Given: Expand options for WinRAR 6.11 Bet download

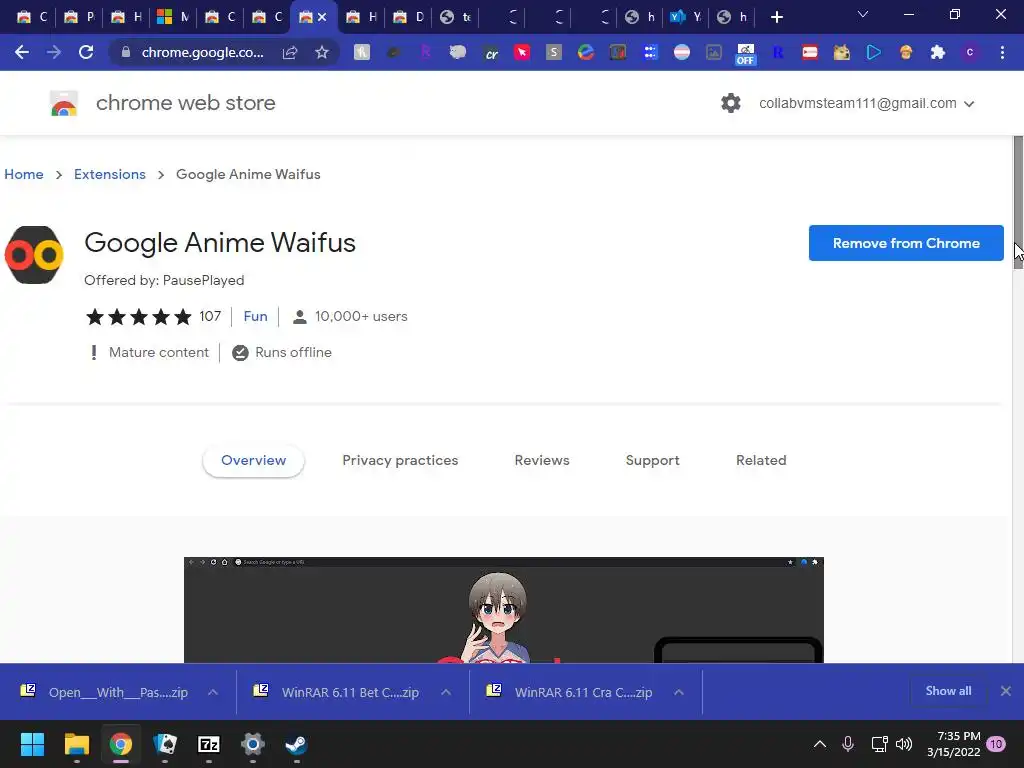Looking at the screenshot, I should tap(446, 692).
